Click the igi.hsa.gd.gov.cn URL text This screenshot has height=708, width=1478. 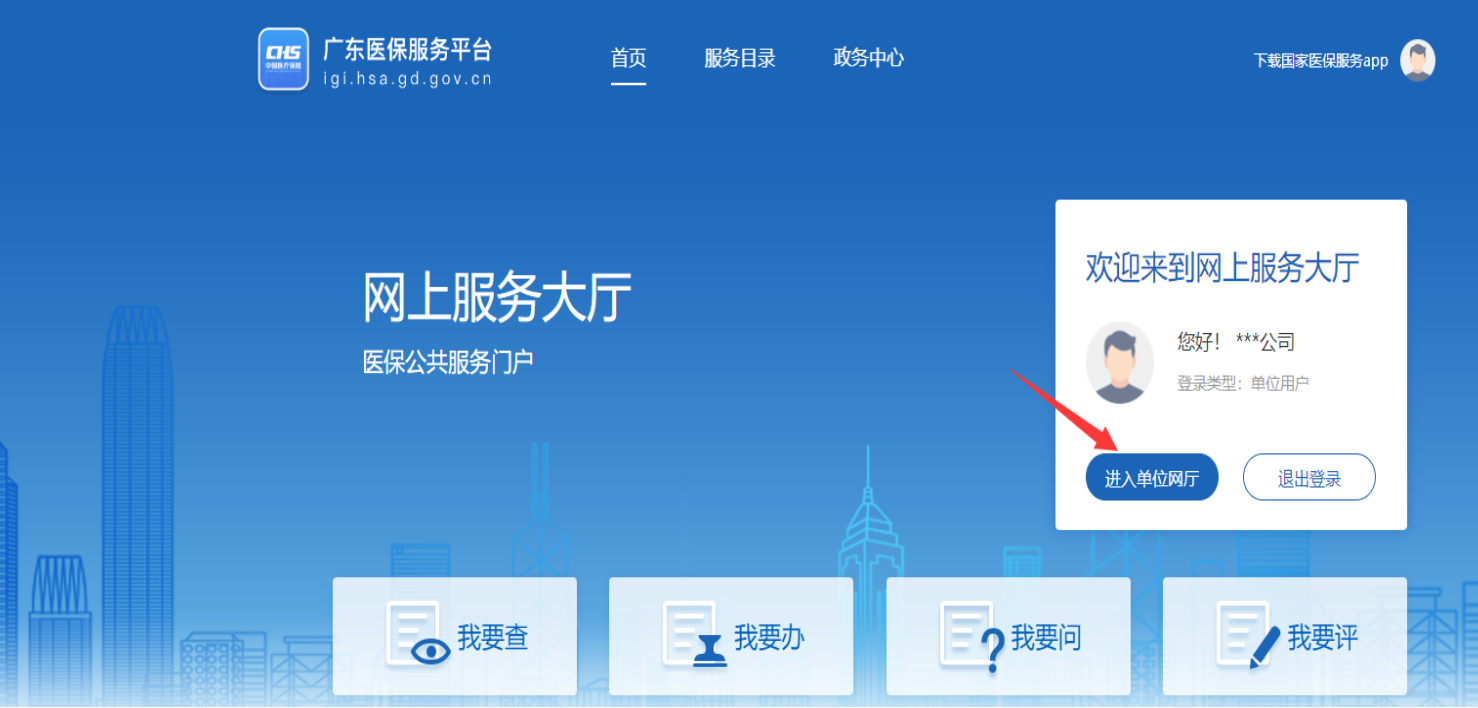point(407,79)
